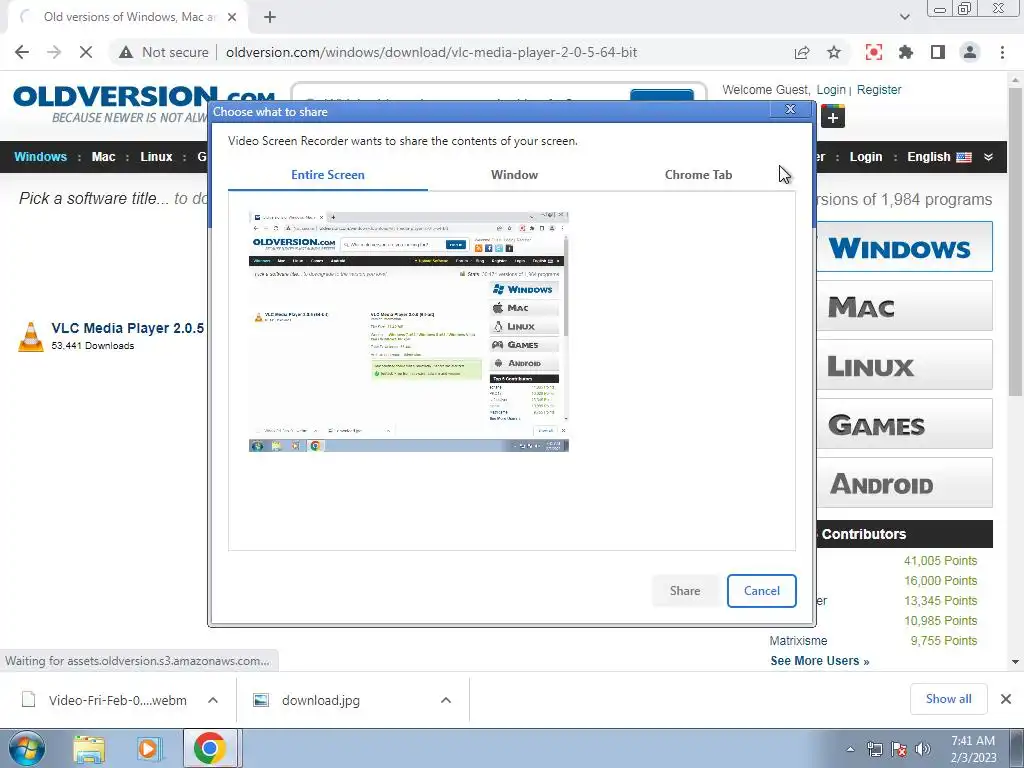
Task: Go back using browser back arrow
Action: click(x=22, y=52)
